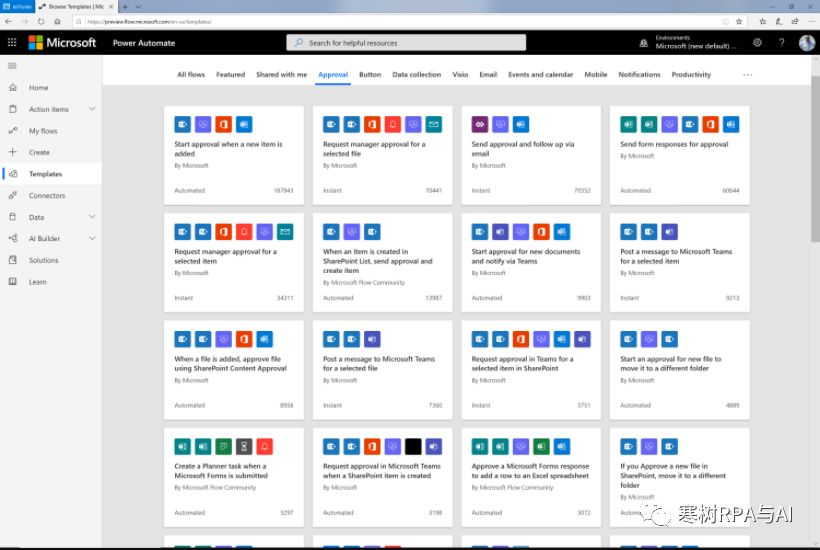Image resolution: width=820 pixels, height=550 pixels.
Task: Click the Learn book icon
Action: point(13,282)
